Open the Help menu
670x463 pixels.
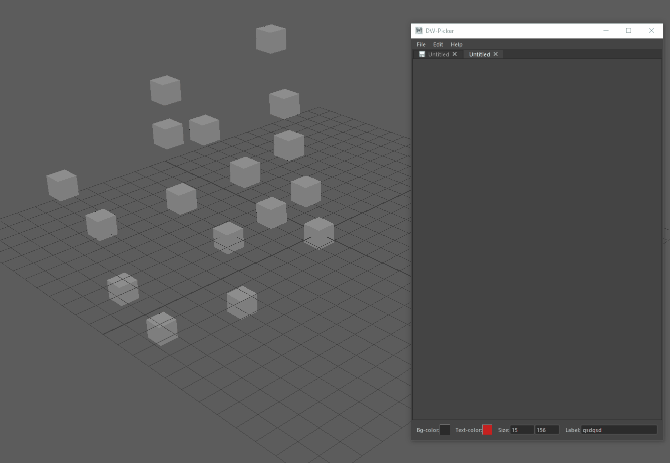tap(456, 45)
